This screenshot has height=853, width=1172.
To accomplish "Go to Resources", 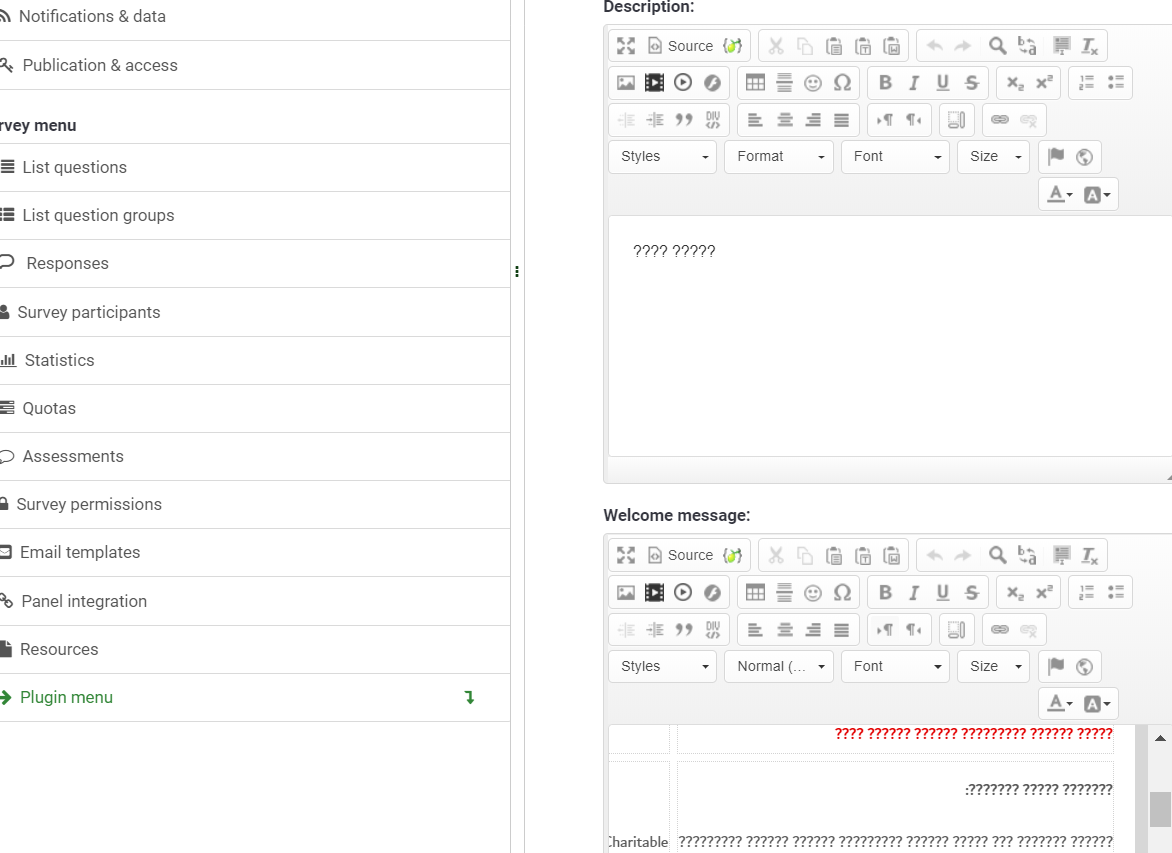I will (x=255, y=650).
